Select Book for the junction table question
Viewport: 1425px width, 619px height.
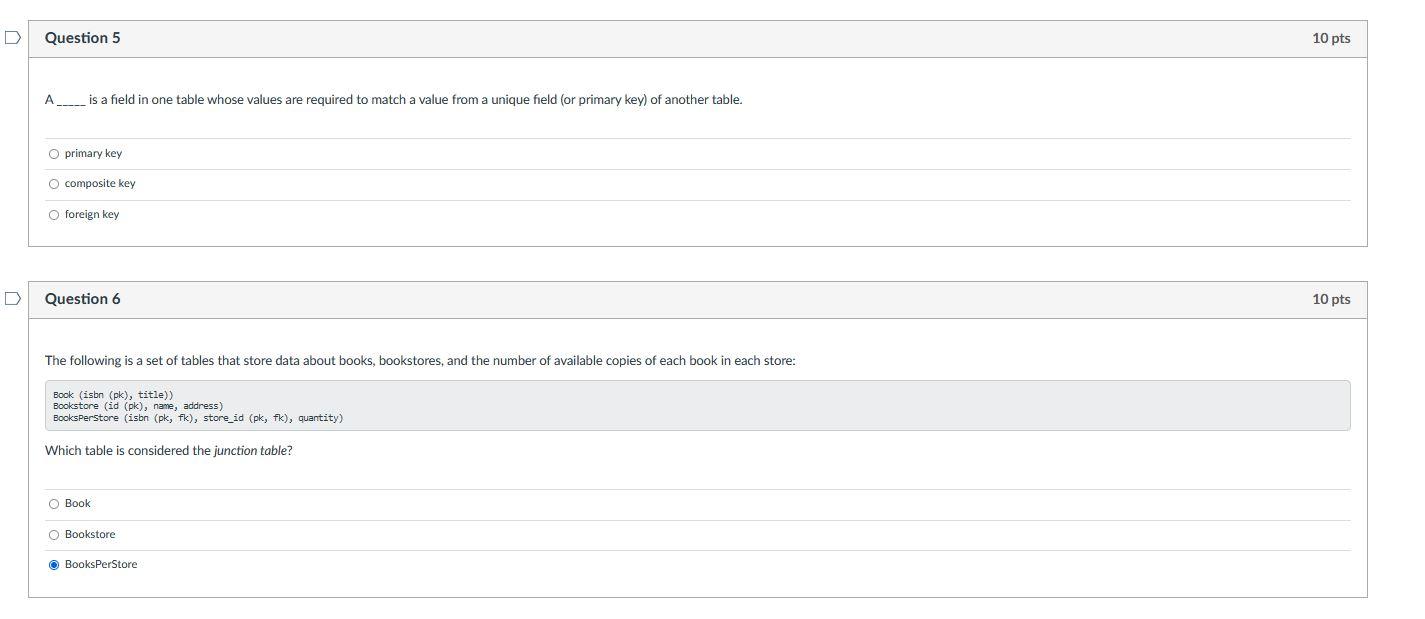(53, 503)
